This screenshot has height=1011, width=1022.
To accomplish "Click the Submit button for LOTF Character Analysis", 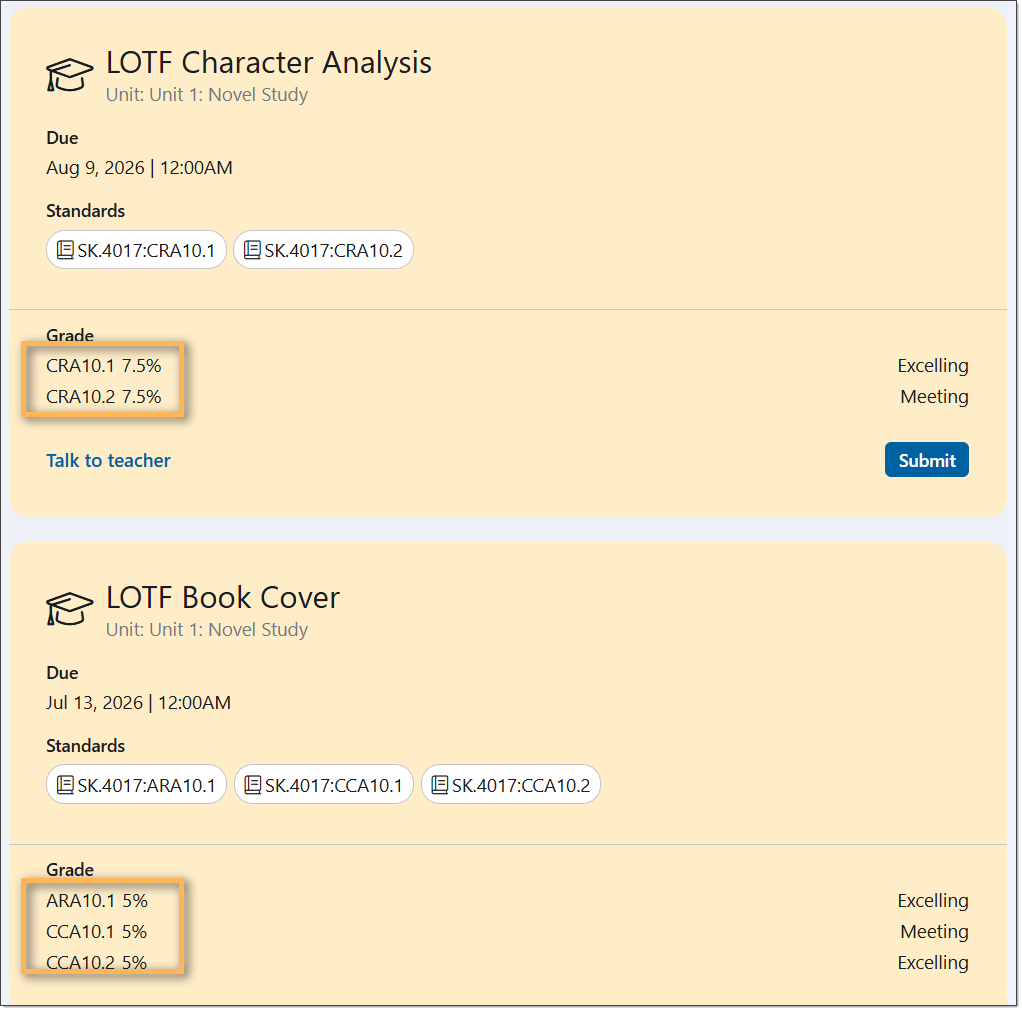I will (926, 460).
